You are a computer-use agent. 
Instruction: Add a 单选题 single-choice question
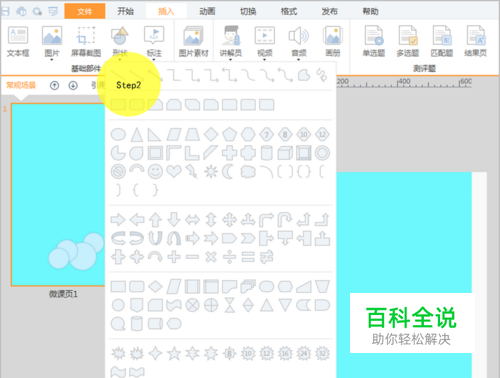(x=374, y=42)
